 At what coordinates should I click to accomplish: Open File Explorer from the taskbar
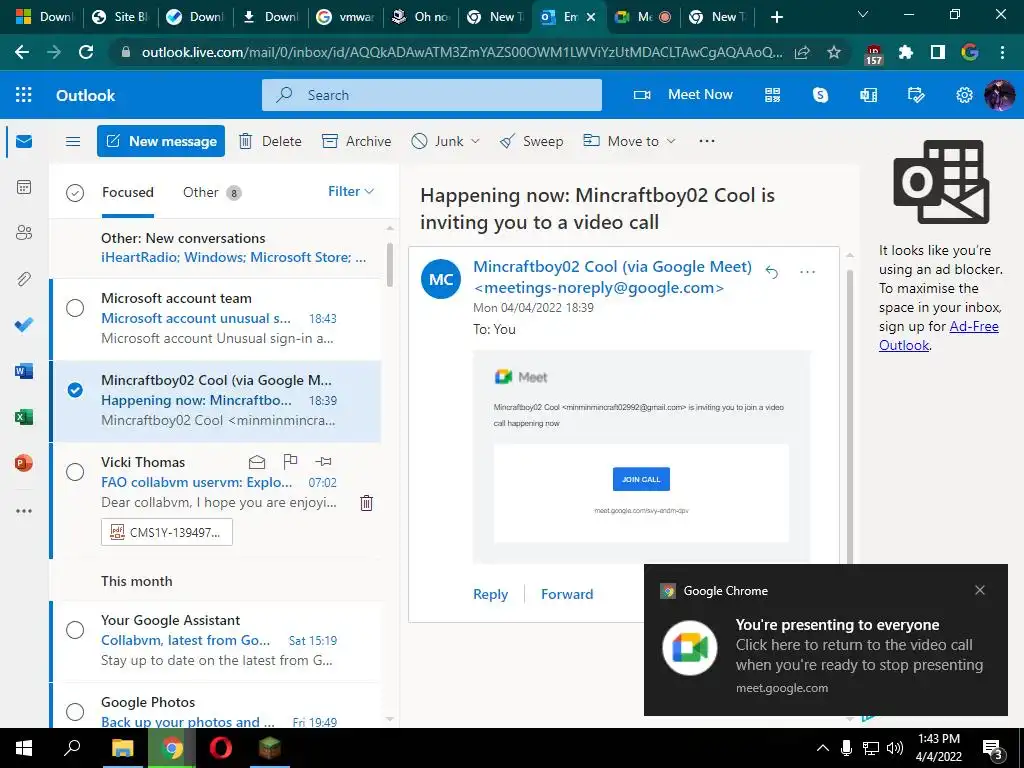click(122, 748)
